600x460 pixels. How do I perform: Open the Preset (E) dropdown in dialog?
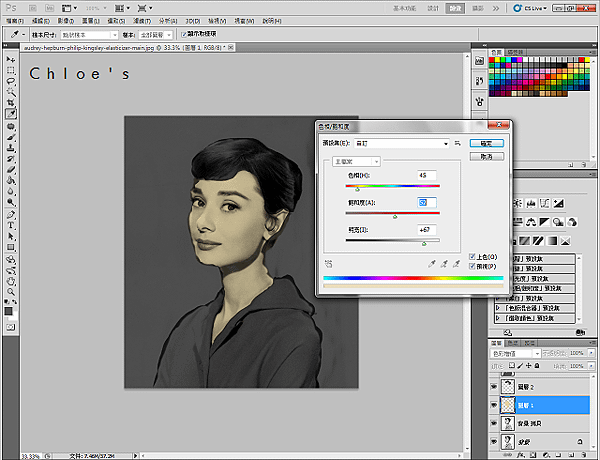[x=401, y=143]
